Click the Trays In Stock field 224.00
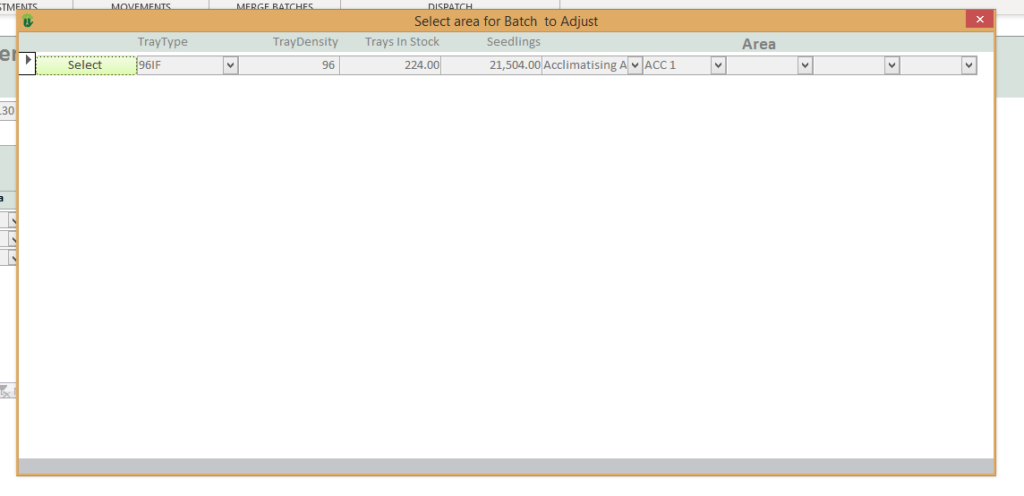 pos(390,65)
